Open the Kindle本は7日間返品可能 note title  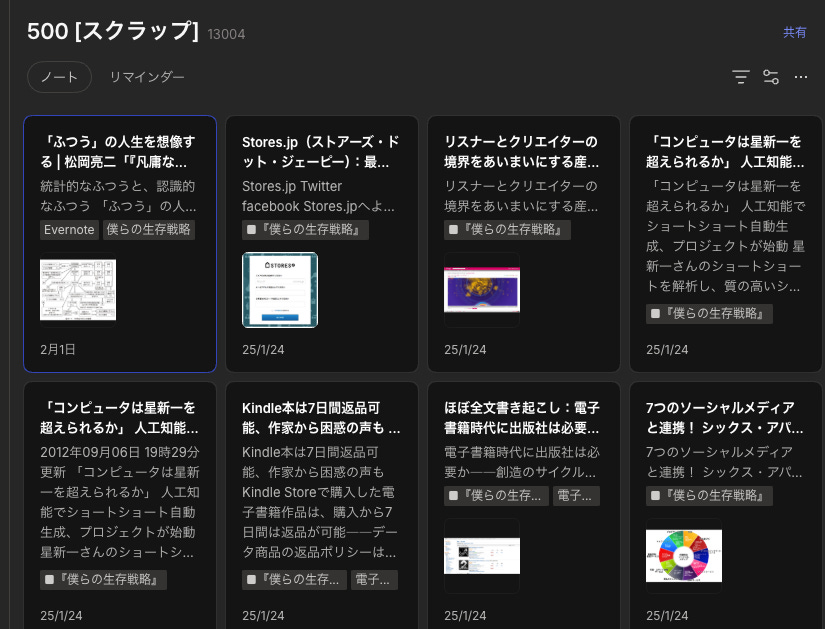(x=321, y=417)
